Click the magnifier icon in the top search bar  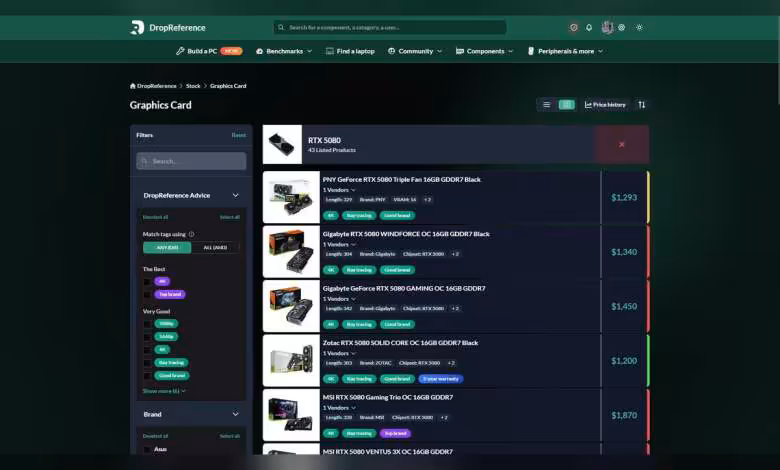[x=281, y=27]
